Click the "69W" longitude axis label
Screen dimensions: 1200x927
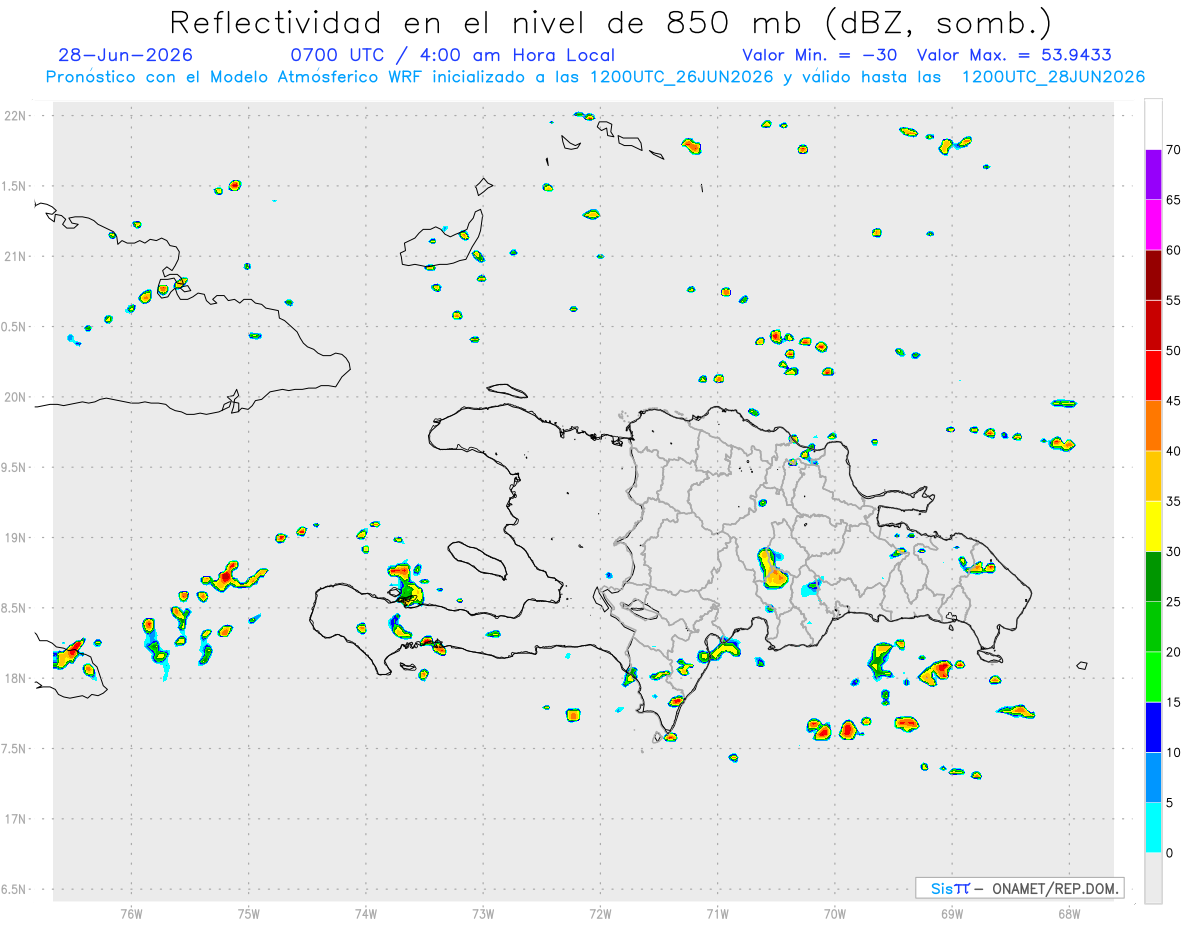(x=952, y=914)
